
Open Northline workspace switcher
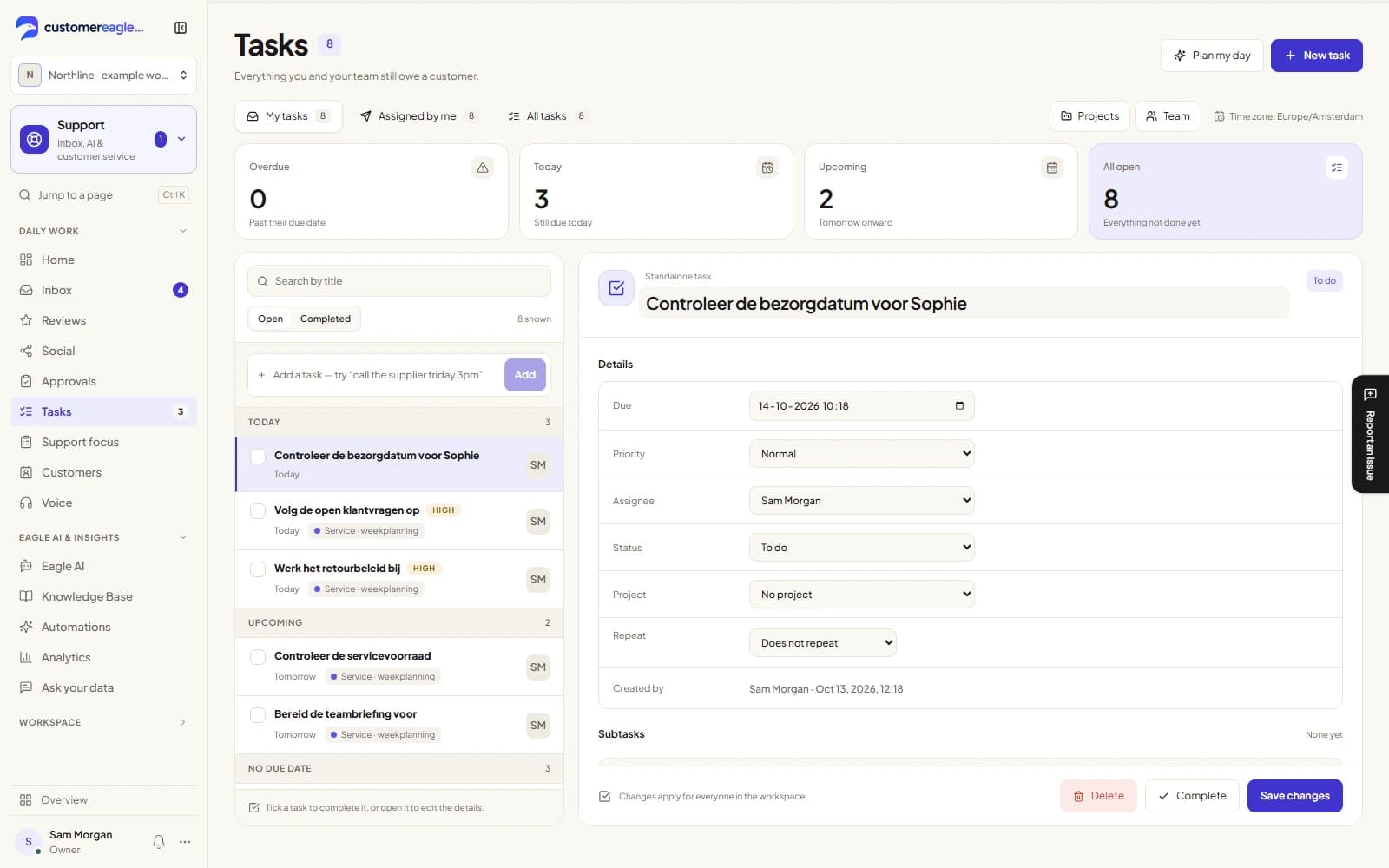pos(103,75)
